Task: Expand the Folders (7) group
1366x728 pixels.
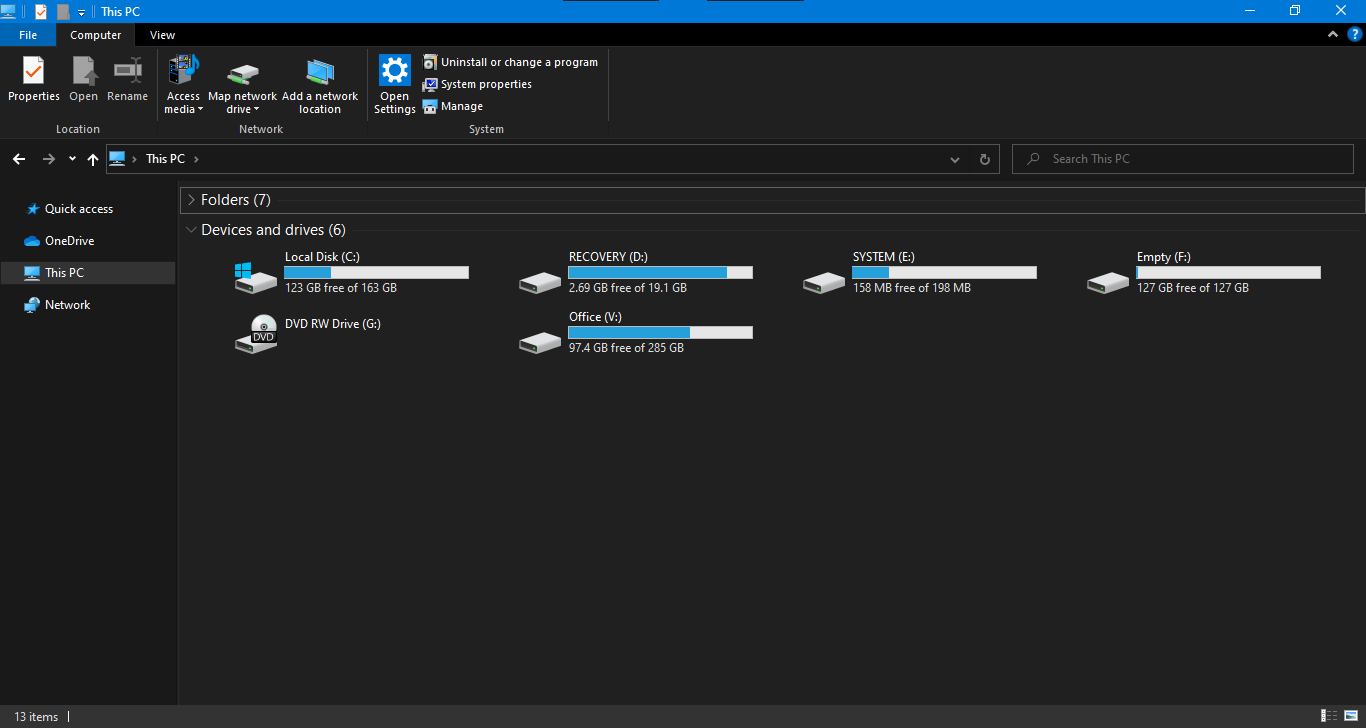Action: (x=191, y=200)
